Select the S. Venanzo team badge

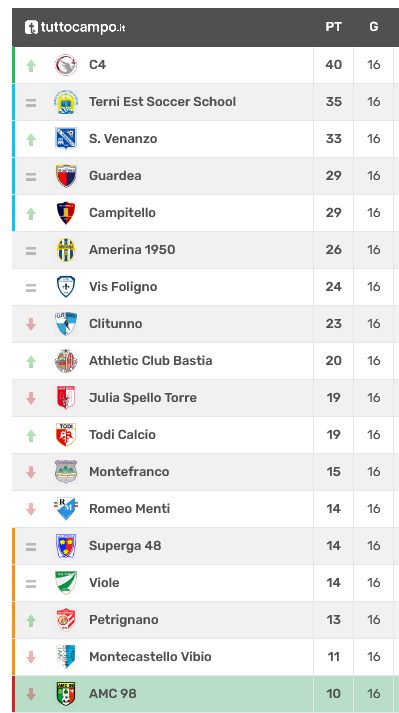click(x=66, y=139)
